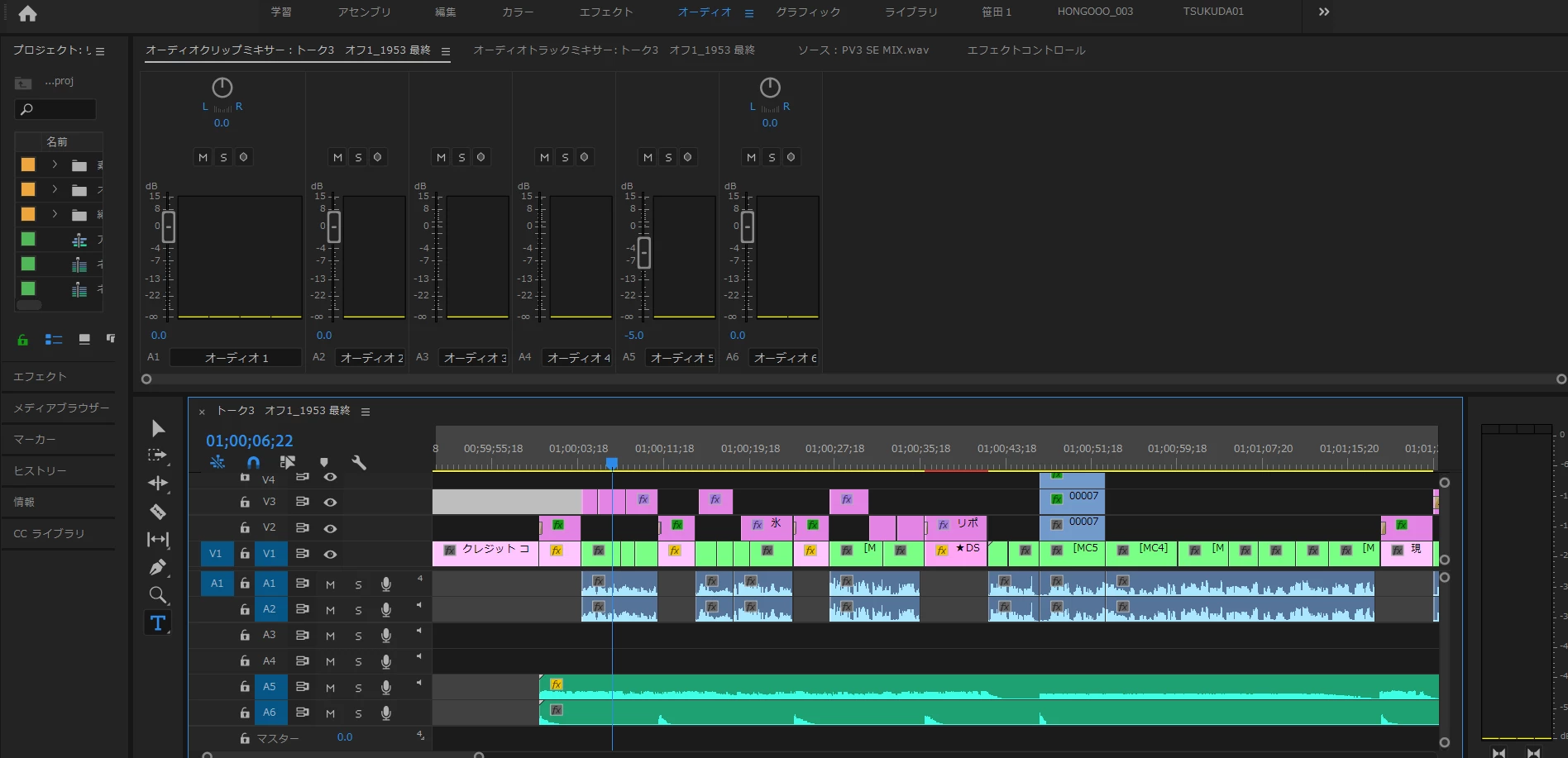Click the A5 voice-over record microphone
Image resolution: width=1568 pixels, height=758 pixels.
click(385, 688)
